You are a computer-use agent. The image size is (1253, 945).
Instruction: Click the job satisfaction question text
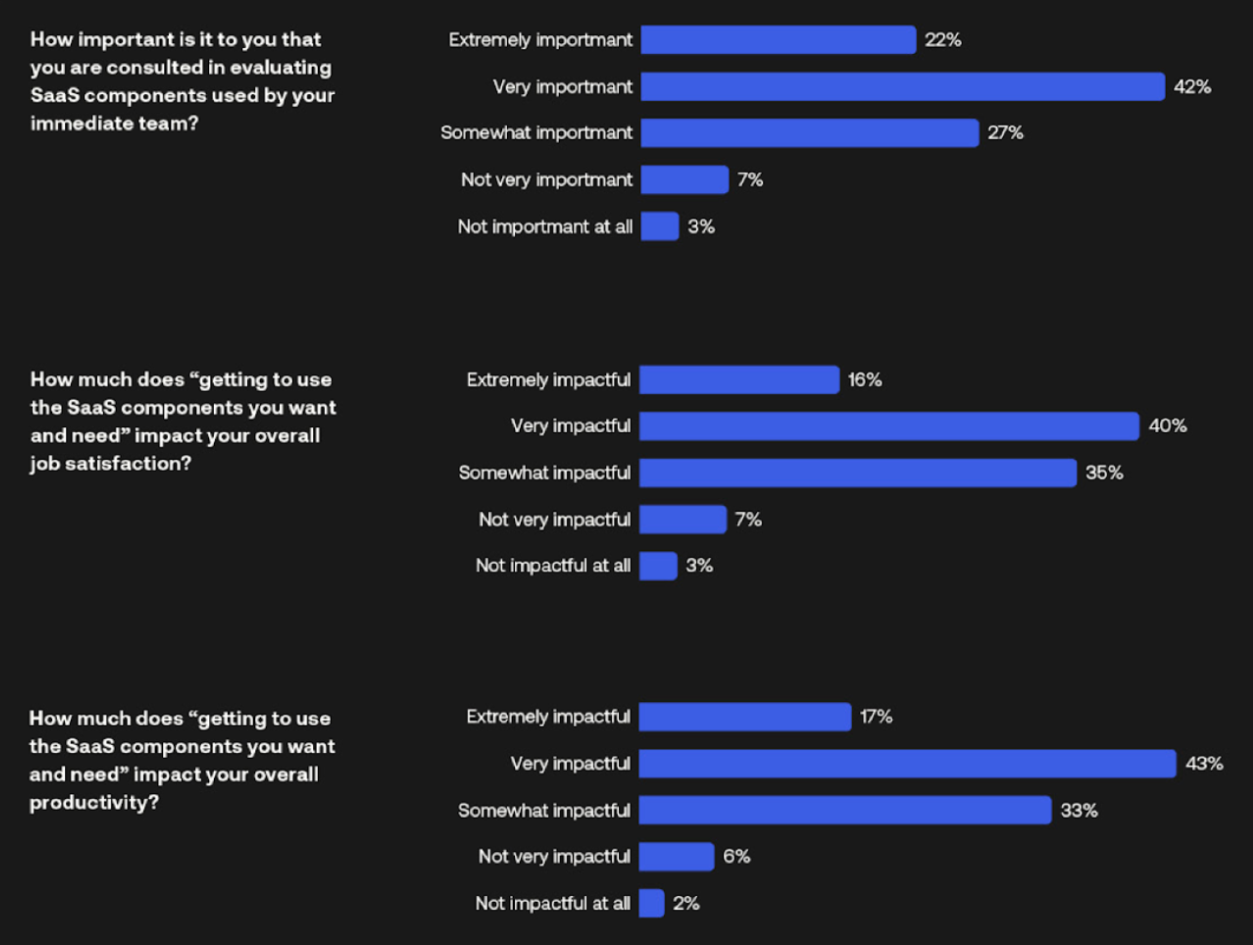(x=182, y=422)
